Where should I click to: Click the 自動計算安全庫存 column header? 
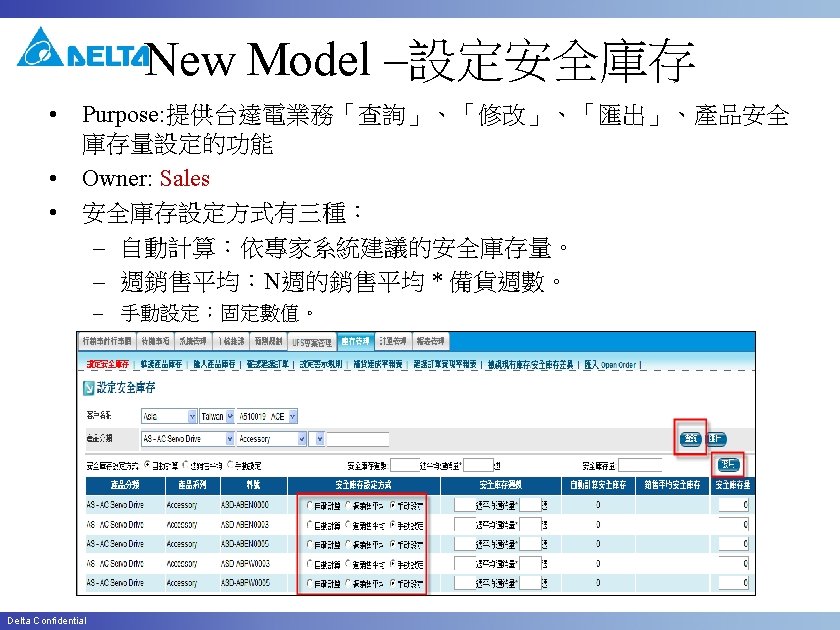click(x=598, y=485)
